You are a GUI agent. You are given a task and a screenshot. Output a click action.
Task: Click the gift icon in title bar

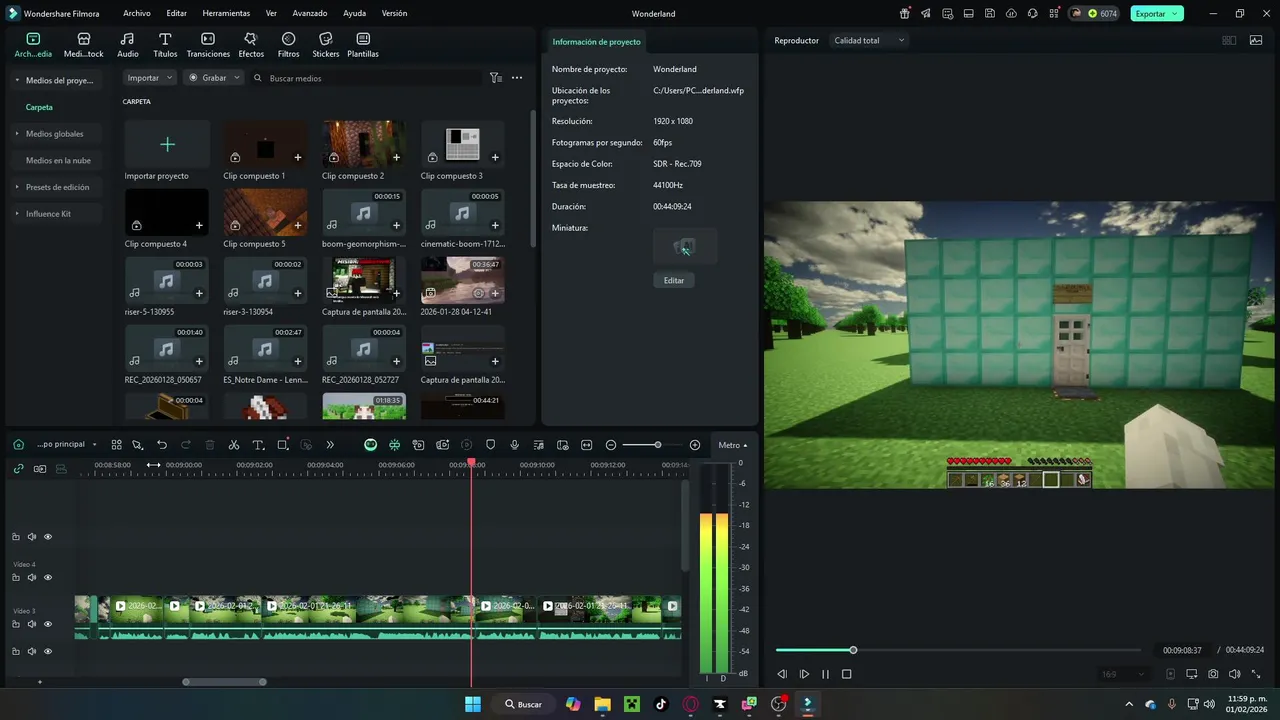[905, 14]
